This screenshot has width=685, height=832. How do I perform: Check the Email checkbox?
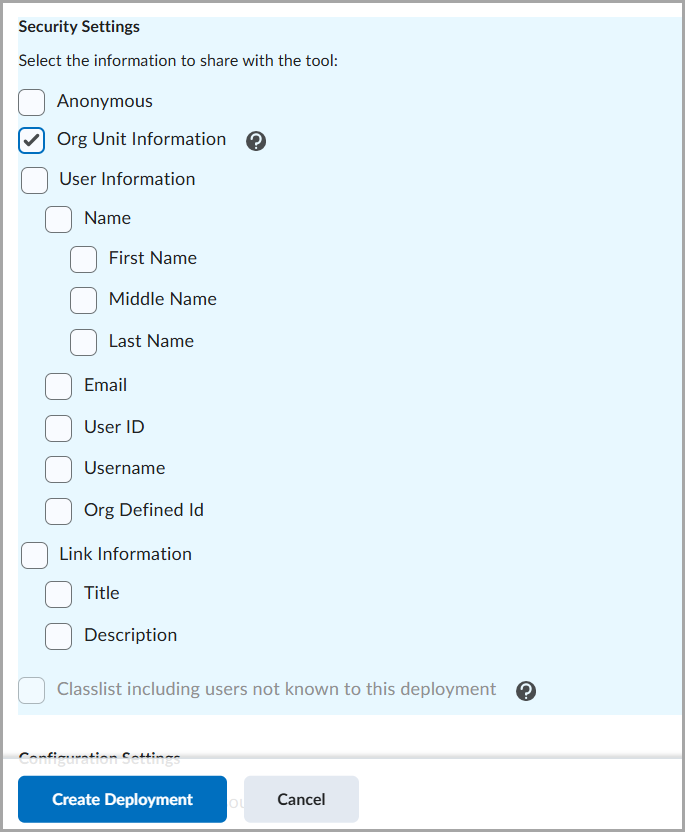point(58,386)
